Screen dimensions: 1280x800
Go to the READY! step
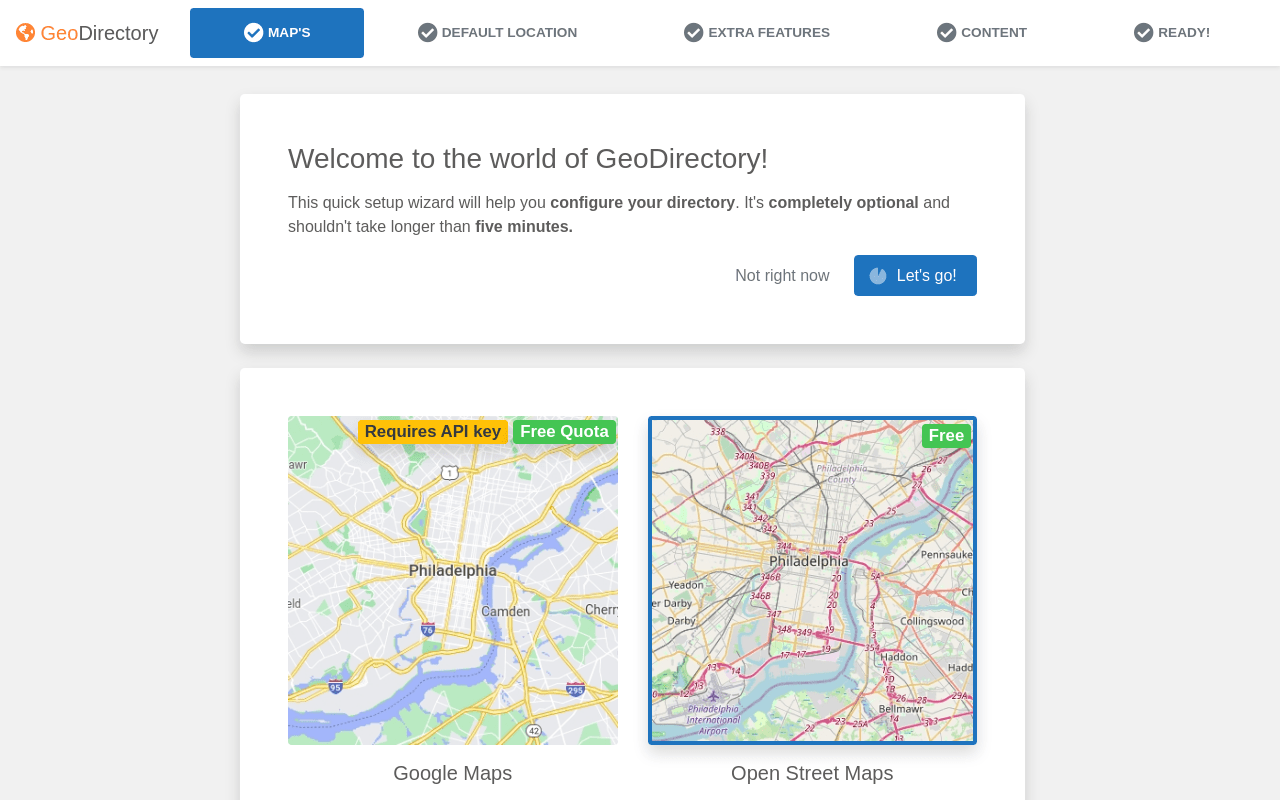[x=1172, y=33]
